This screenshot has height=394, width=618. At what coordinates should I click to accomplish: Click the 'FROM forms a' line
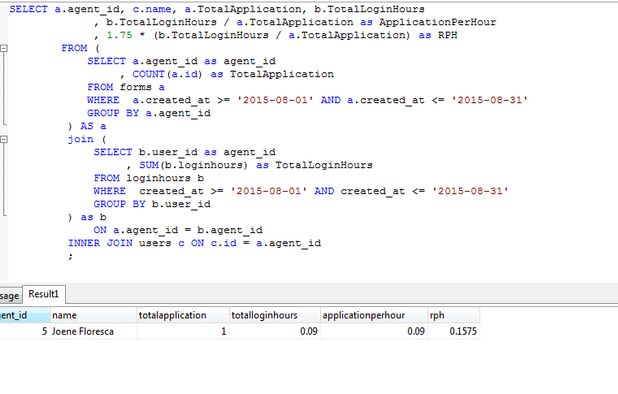(x=126, y=87)
